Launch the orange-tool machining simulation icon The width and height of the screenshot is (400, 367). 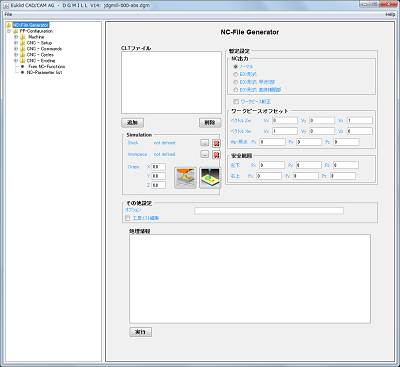click(185, 178)
